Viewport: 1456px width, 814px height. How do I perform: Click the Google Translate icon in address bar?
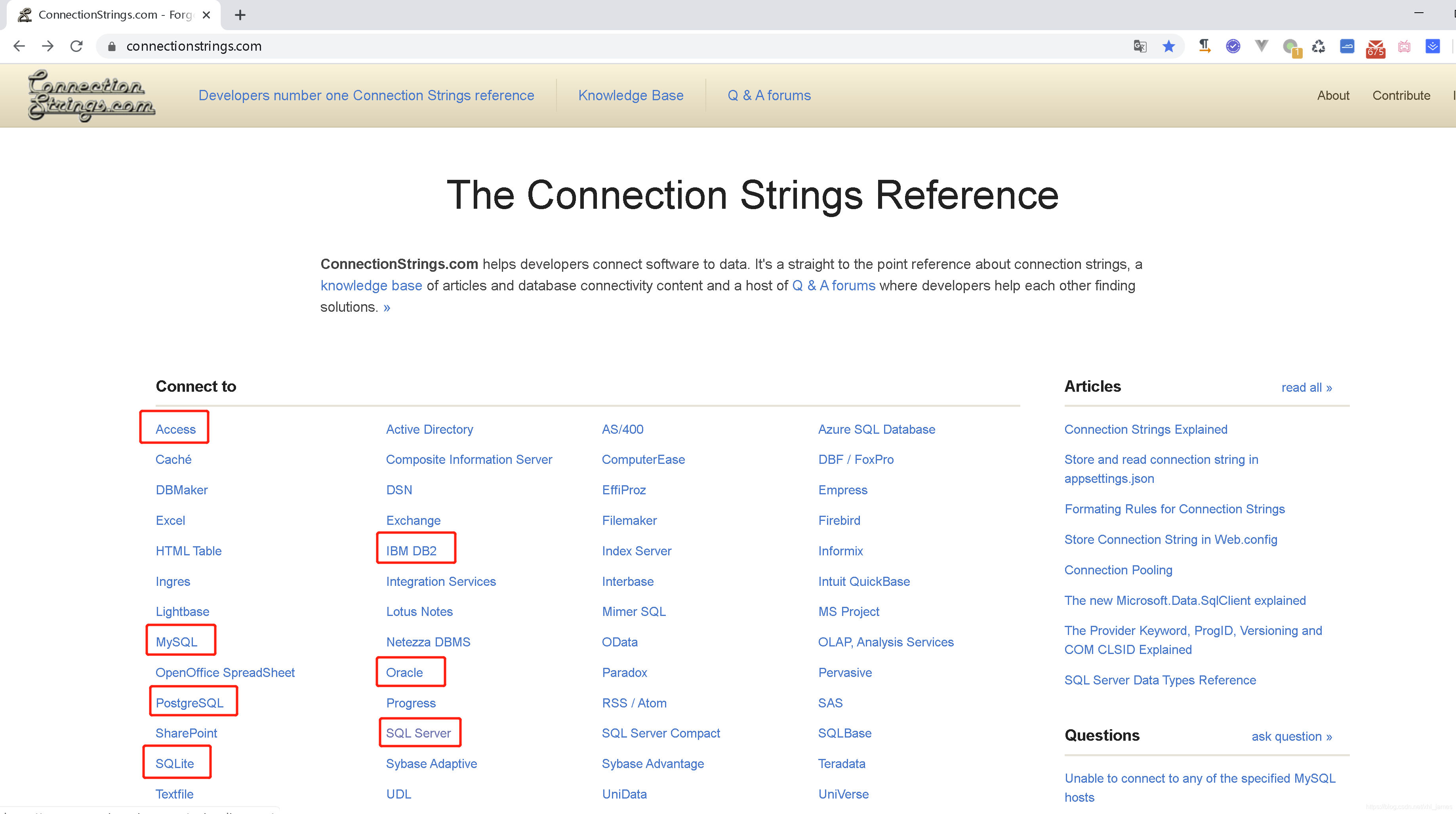click(x=1140, y=46)
